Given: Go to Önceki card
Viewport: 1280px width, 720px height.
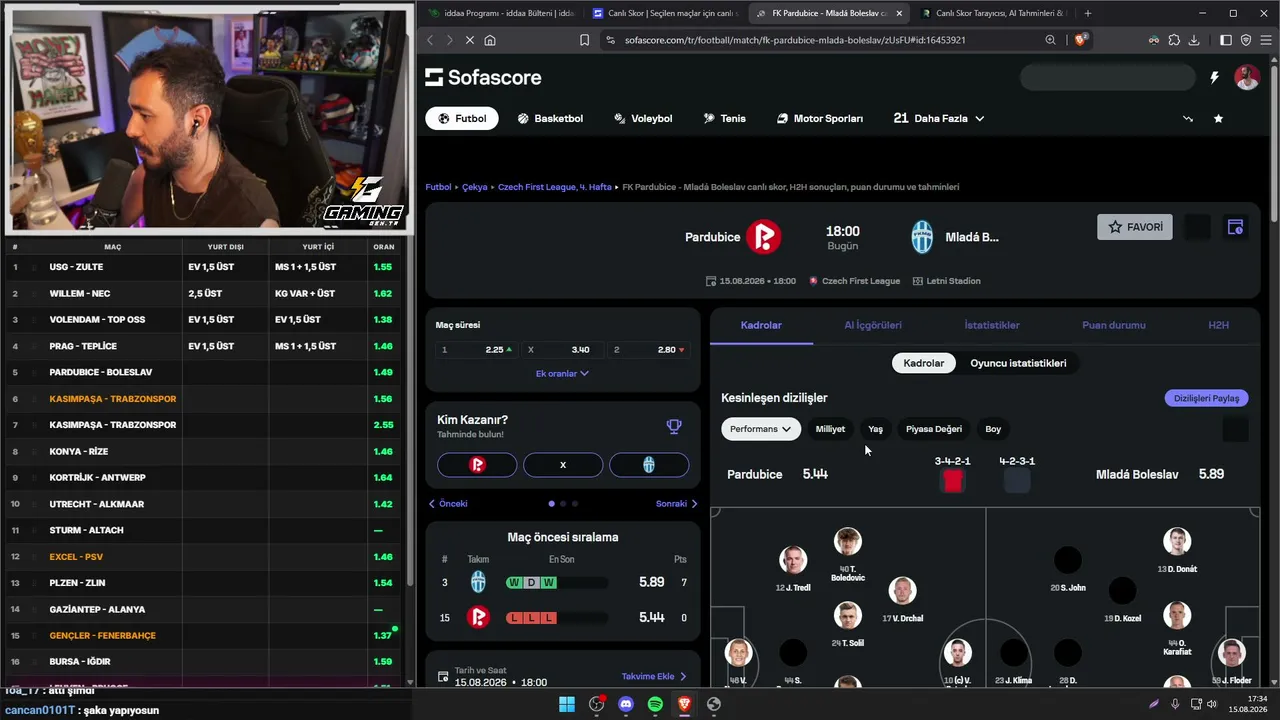Looking at the screenshot, I should pos(448,504).
